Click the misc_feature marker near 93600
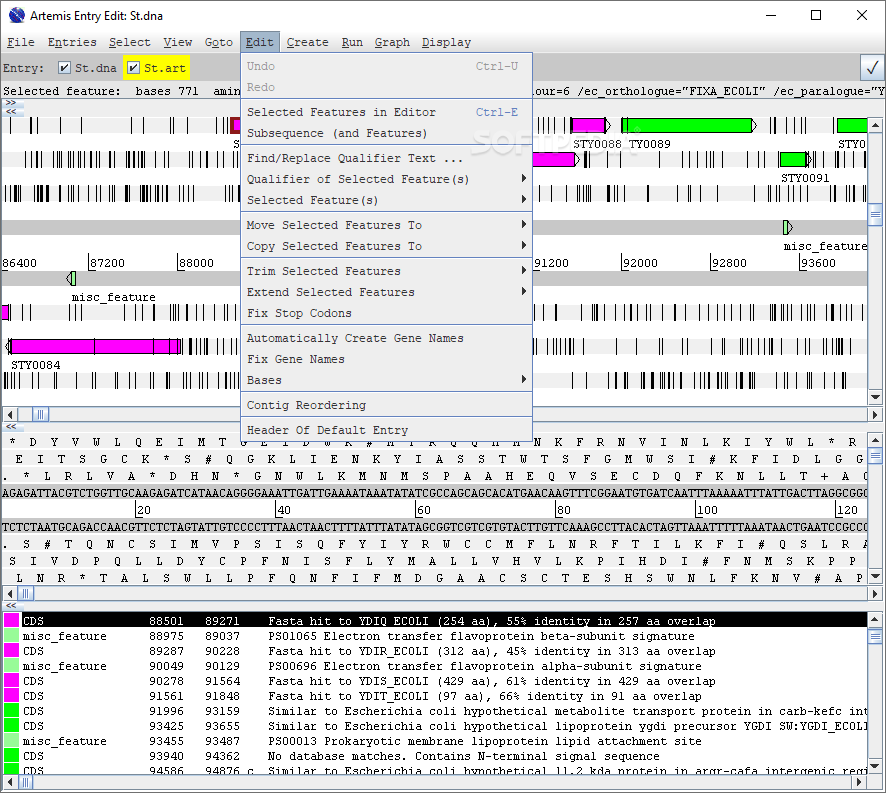This screenshot has width=886, height=793. [788, 227]
